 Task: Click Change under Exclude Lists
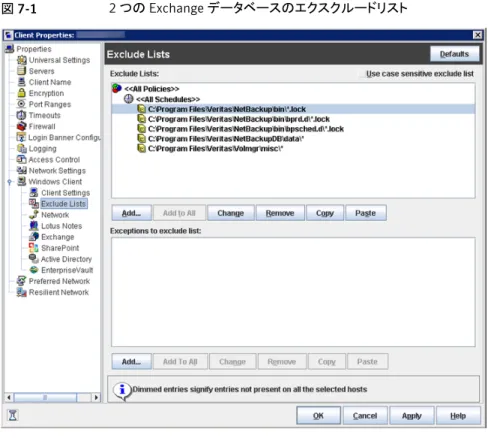[231, 213]
